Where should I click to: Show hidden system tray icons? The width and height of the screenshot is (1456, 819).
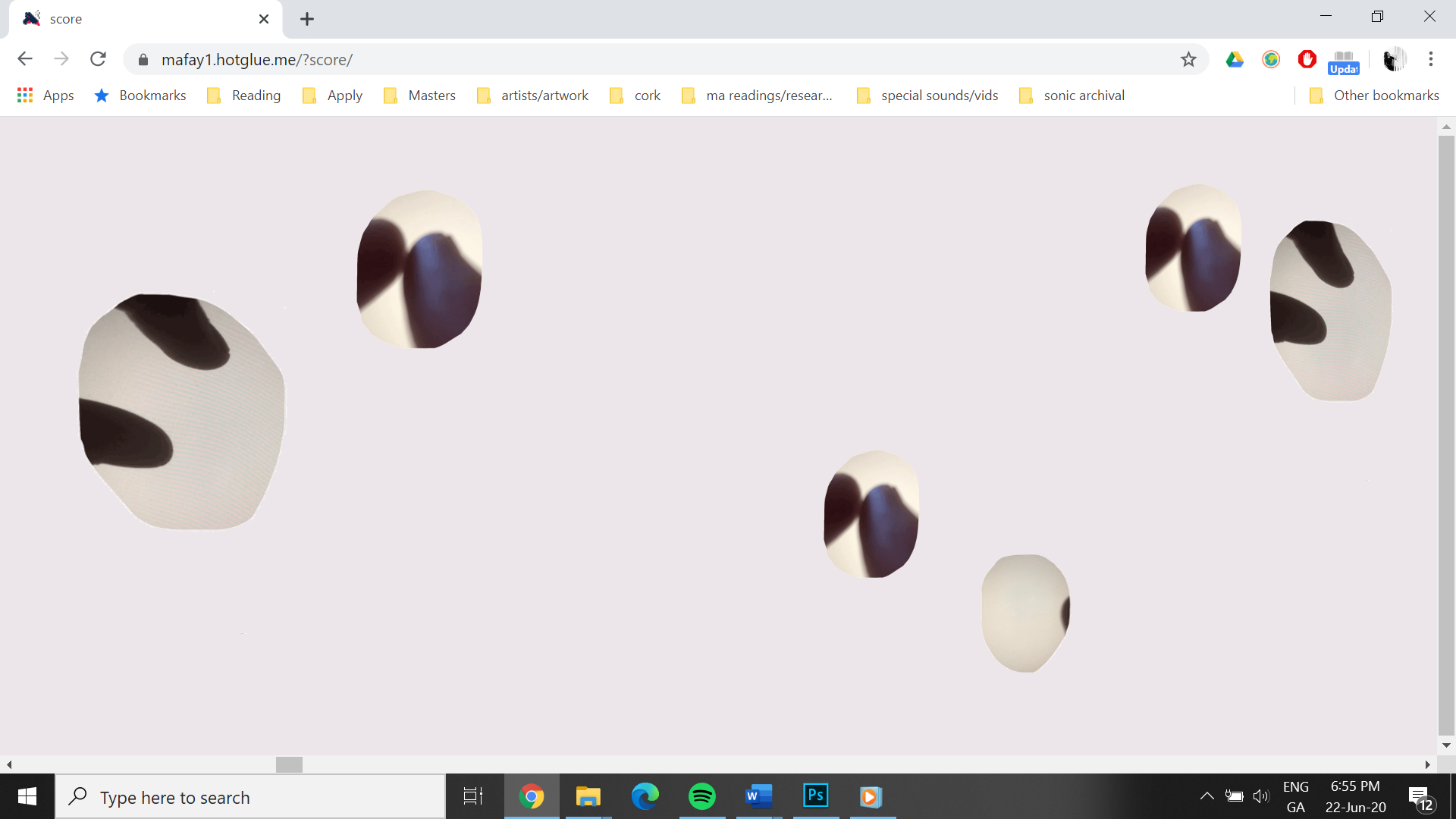pyautogui.click(x=1207, y=796)
